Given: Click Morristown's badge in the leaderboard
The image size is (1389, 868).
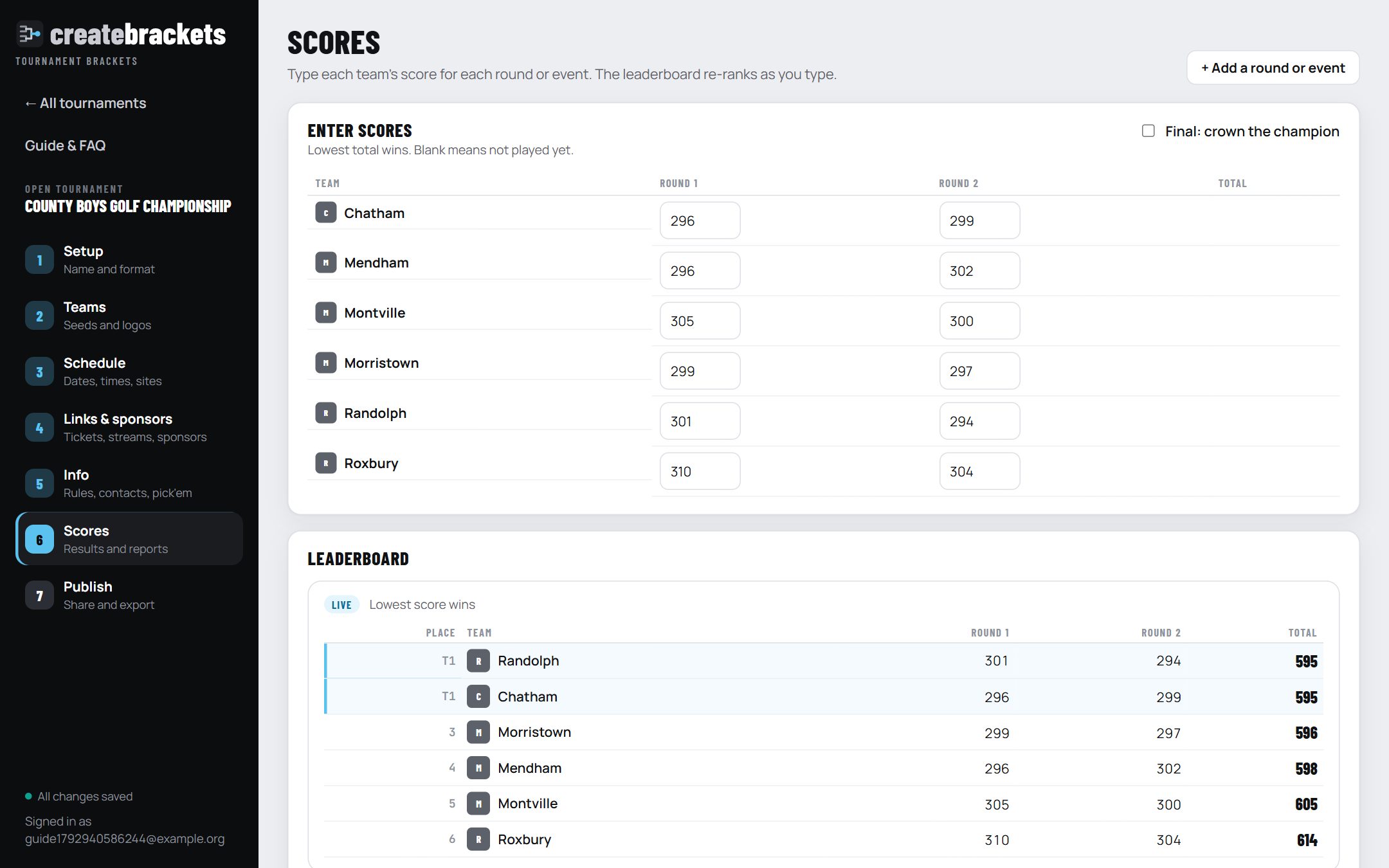Looking at the screenshot, I should [x=478, y=732].
